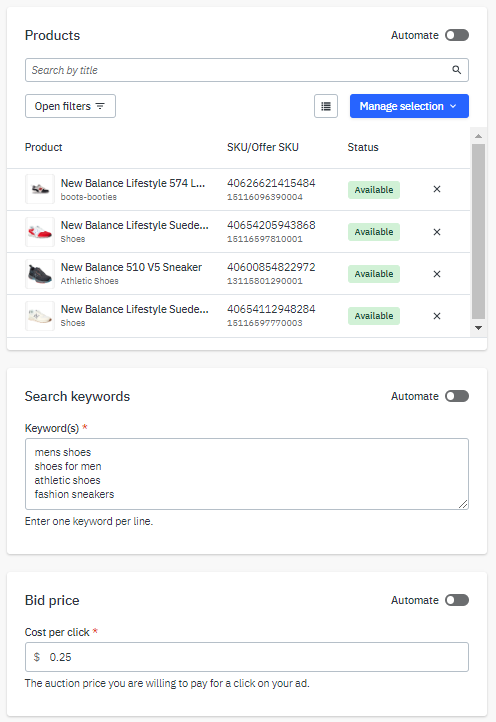The image size is (496, 722).
Task: Remove first New Balance Lifestyle Suede row
Action: [x=437, y=232]
